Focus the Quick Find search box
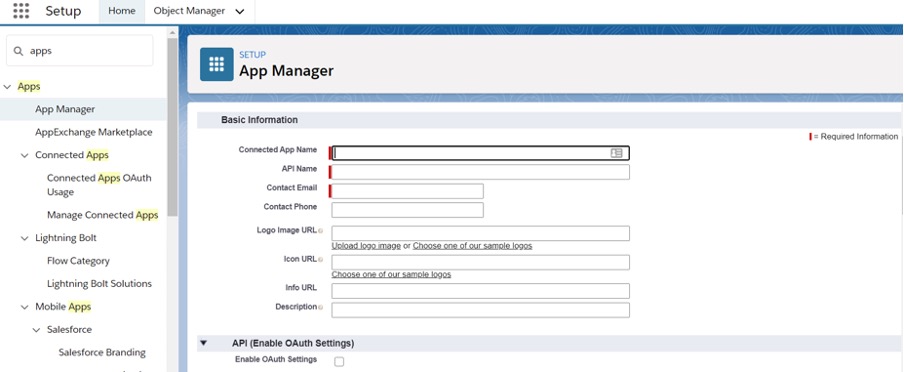The height and width of the screenshot is (372, 904). tap(80, 51)
